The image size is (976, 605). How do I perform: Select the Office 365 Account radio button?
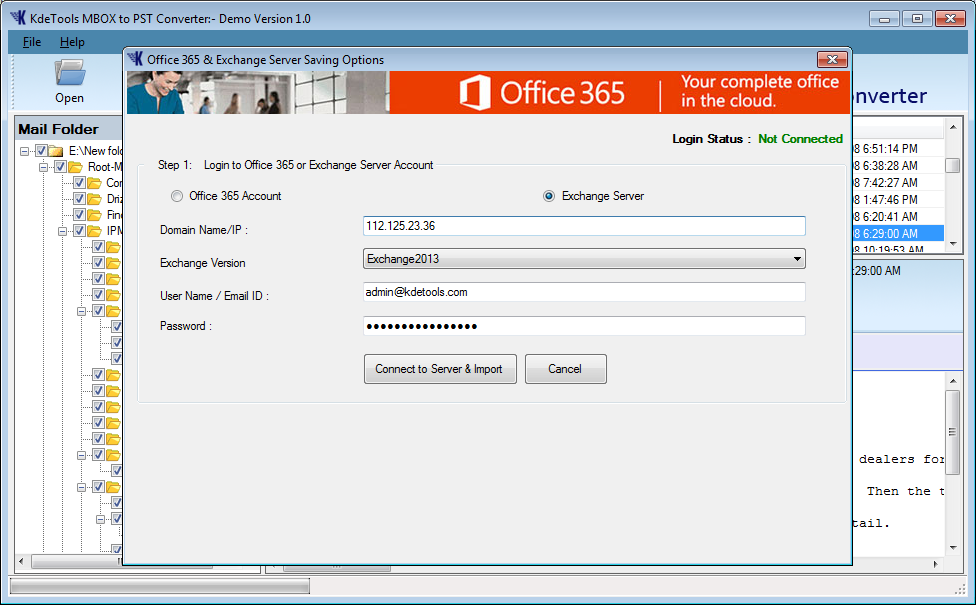pyautogui.click(x=177, y=196)
